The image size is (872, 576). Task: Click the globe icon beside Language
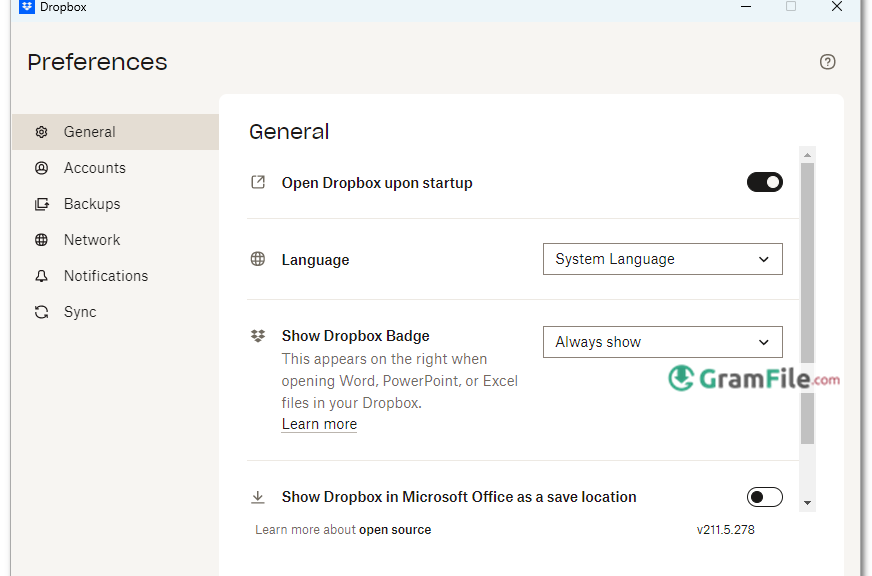pos(257,259)
